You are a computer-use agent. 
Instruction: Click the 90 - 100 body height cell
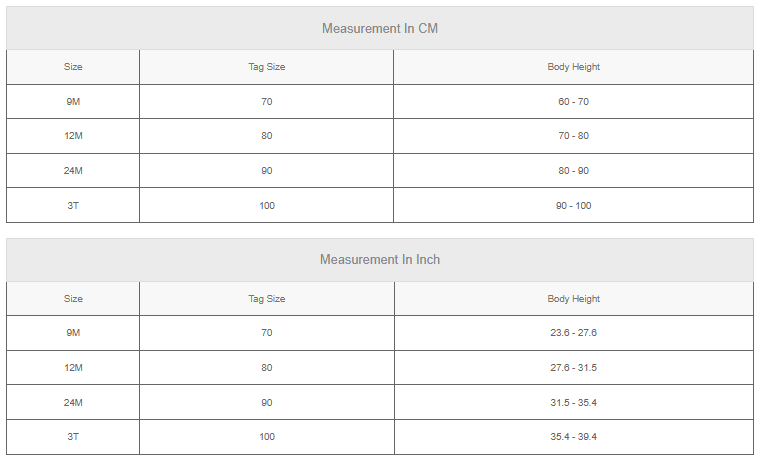coord(573,205)
